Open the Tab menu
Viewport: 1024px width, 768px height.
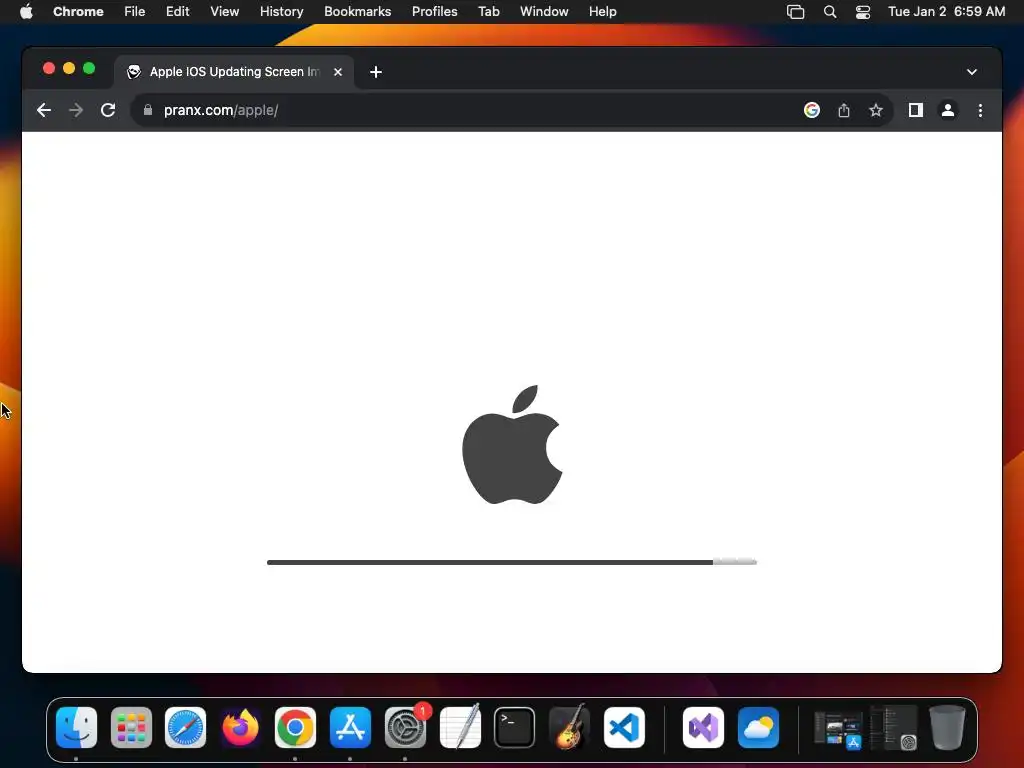[x=488, y=11]
